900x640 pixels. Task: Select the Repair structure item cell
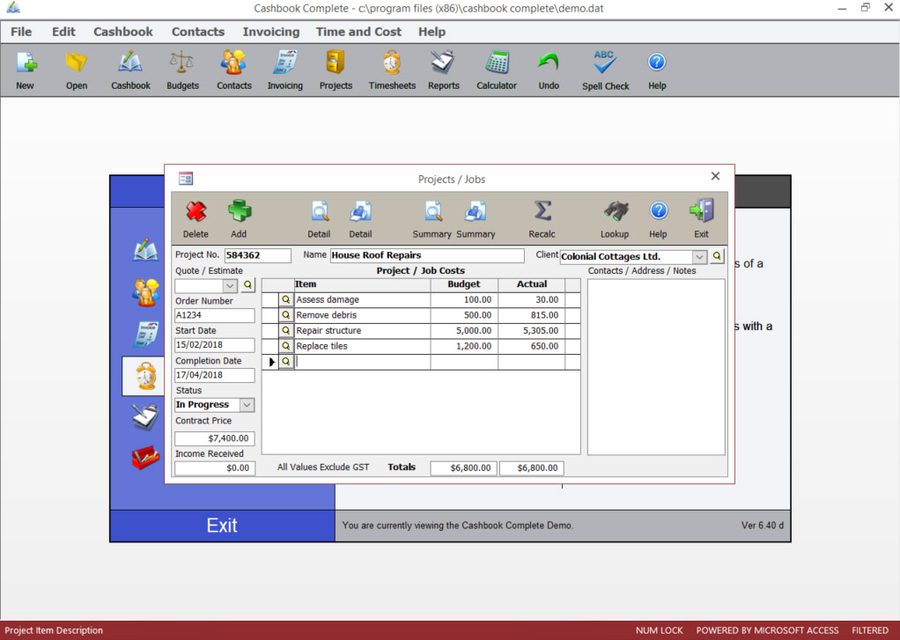click(362, 331)
